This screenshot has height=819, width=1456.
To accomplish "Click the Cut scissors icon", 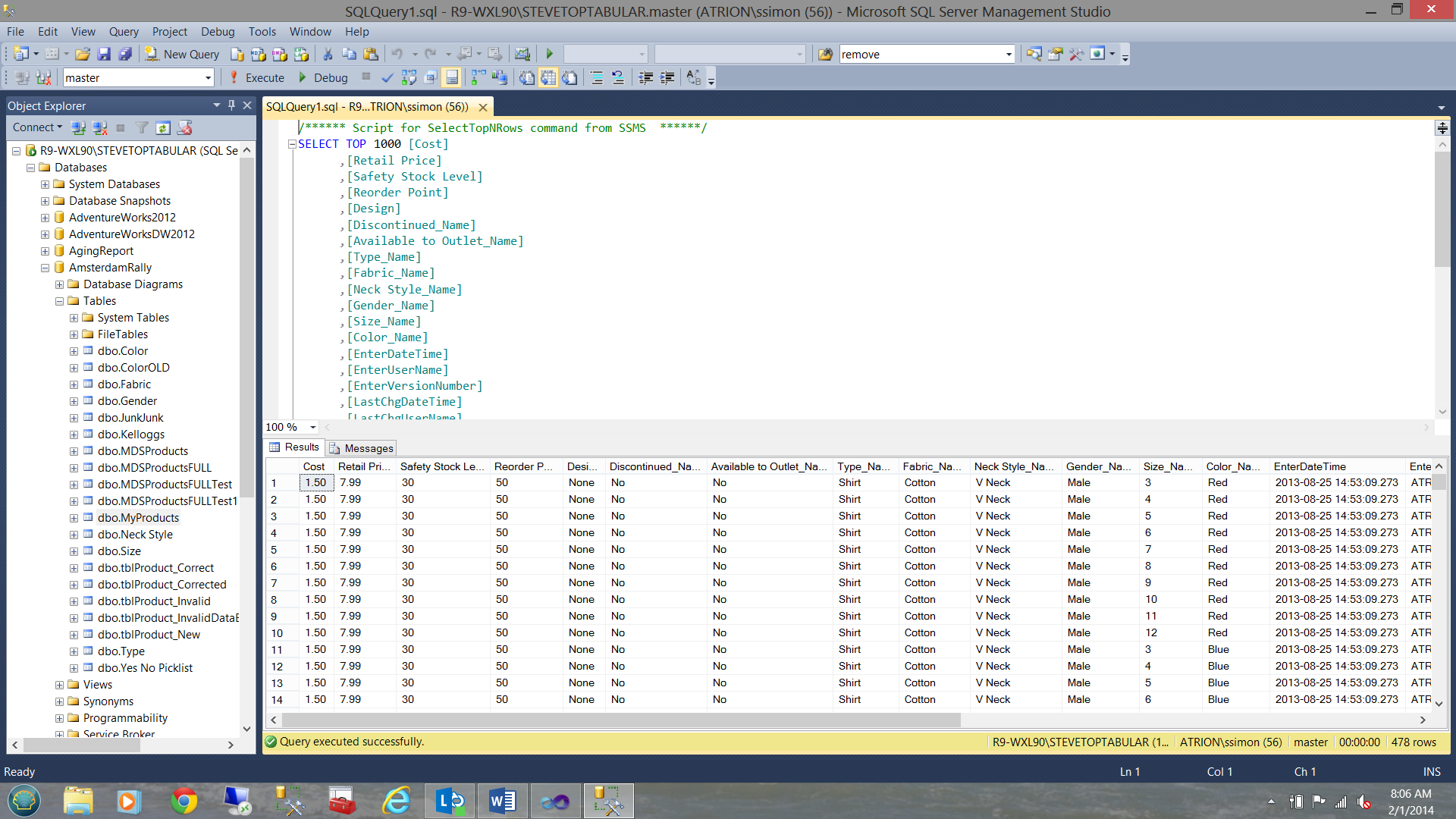I will [x=328, y=54].
